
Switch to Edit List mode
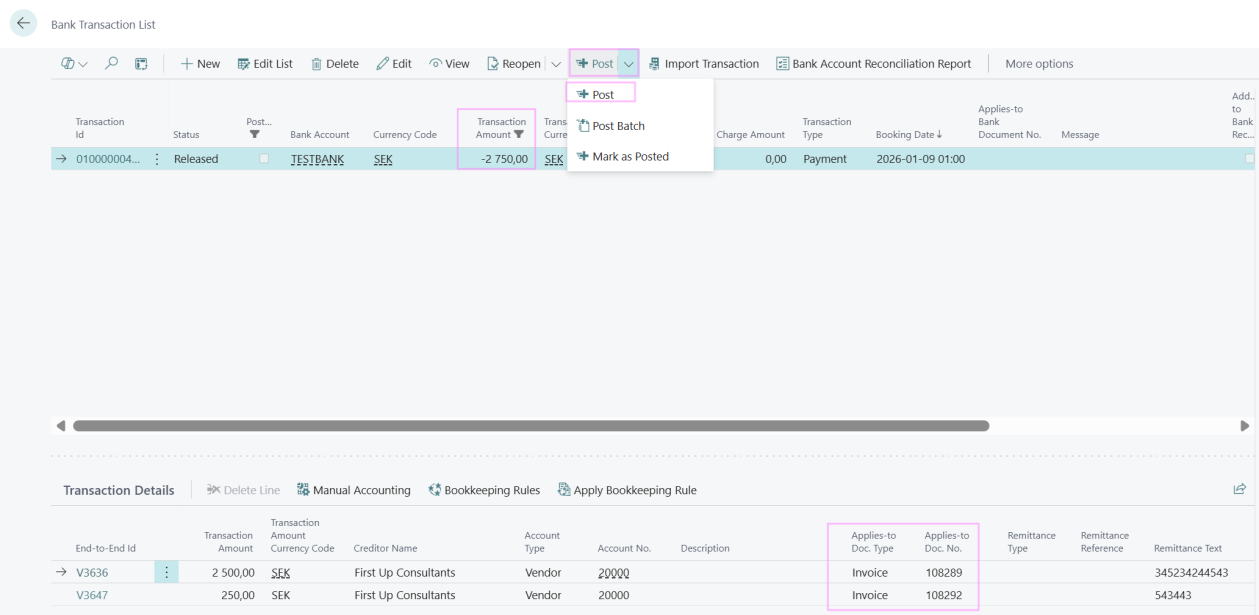[265, 63]
